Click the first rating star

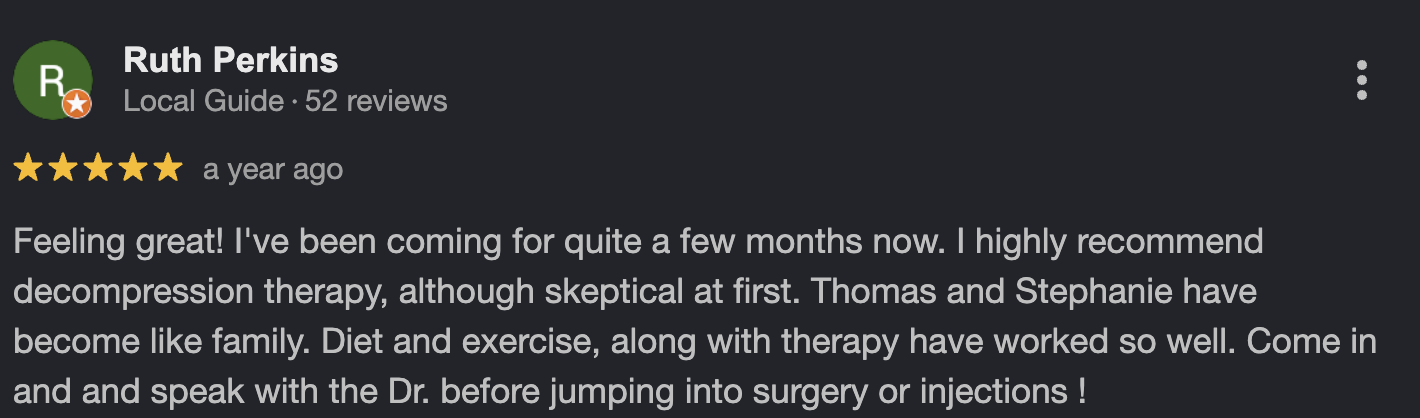[x=28, y=169]
